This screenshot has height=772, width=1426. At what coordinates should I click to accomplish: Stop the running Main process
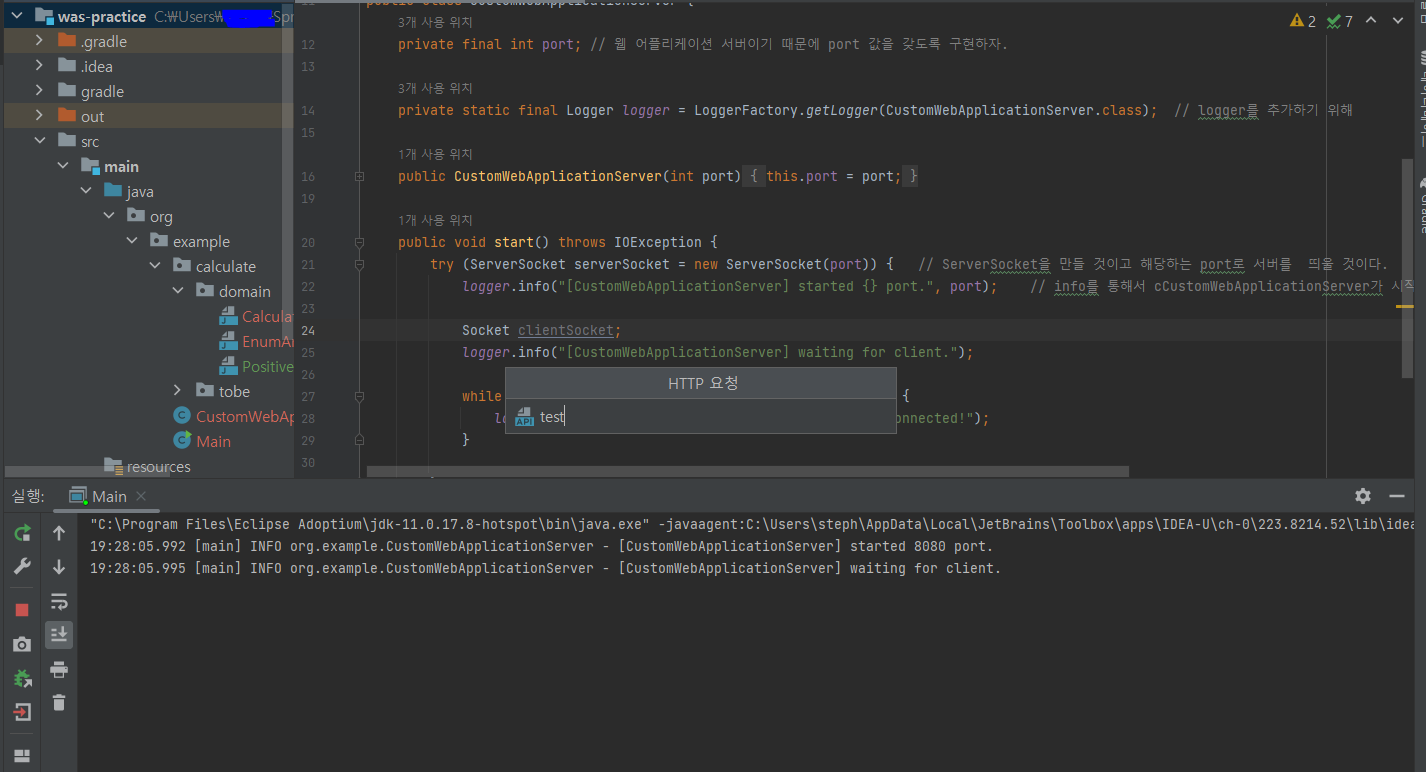tap(22, 609)
